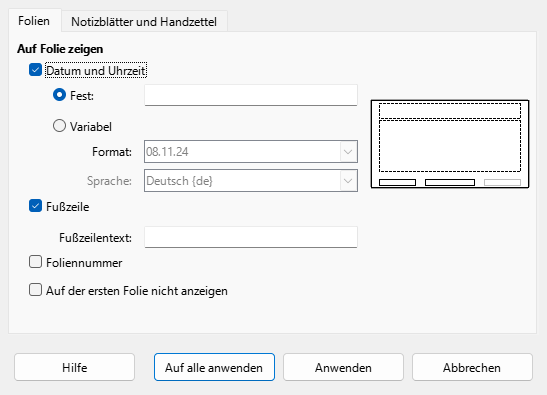Open the Sprache dropdown showing Deutsch
The height and width of the screenshot is (395, 547).
click(251, 181)
